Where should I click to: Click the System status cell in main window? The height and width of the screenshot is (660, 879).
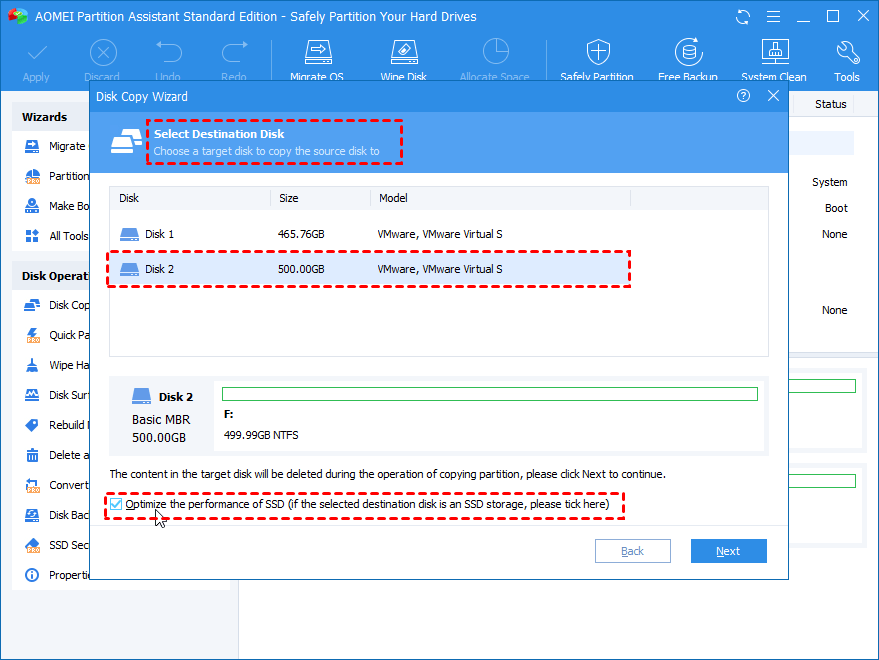click(x=830, y=182)
